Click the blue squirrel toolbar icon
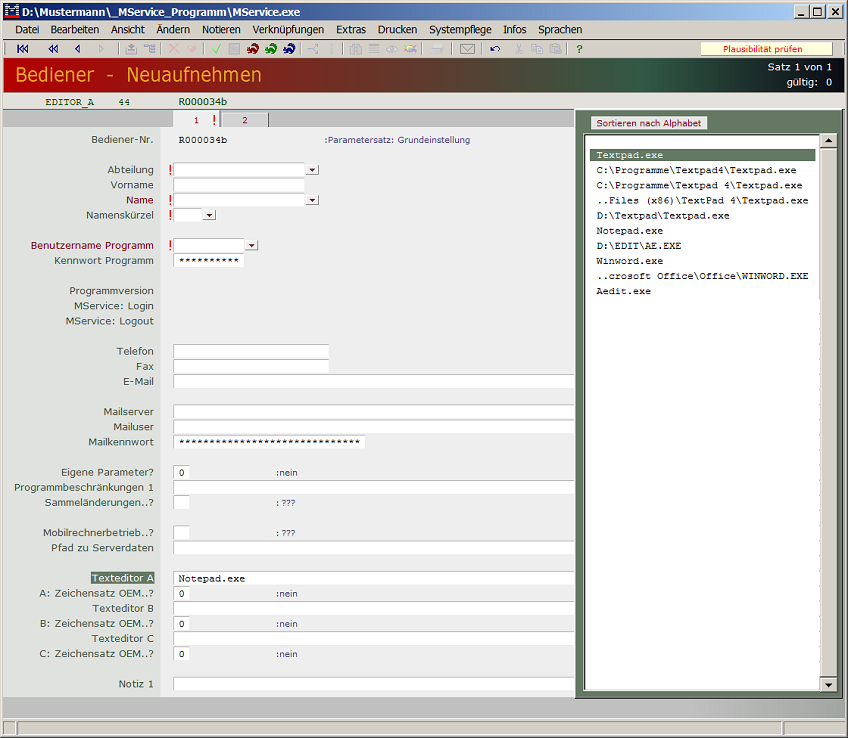Screen dimensions: 848x738 click(x=289, y=49)
